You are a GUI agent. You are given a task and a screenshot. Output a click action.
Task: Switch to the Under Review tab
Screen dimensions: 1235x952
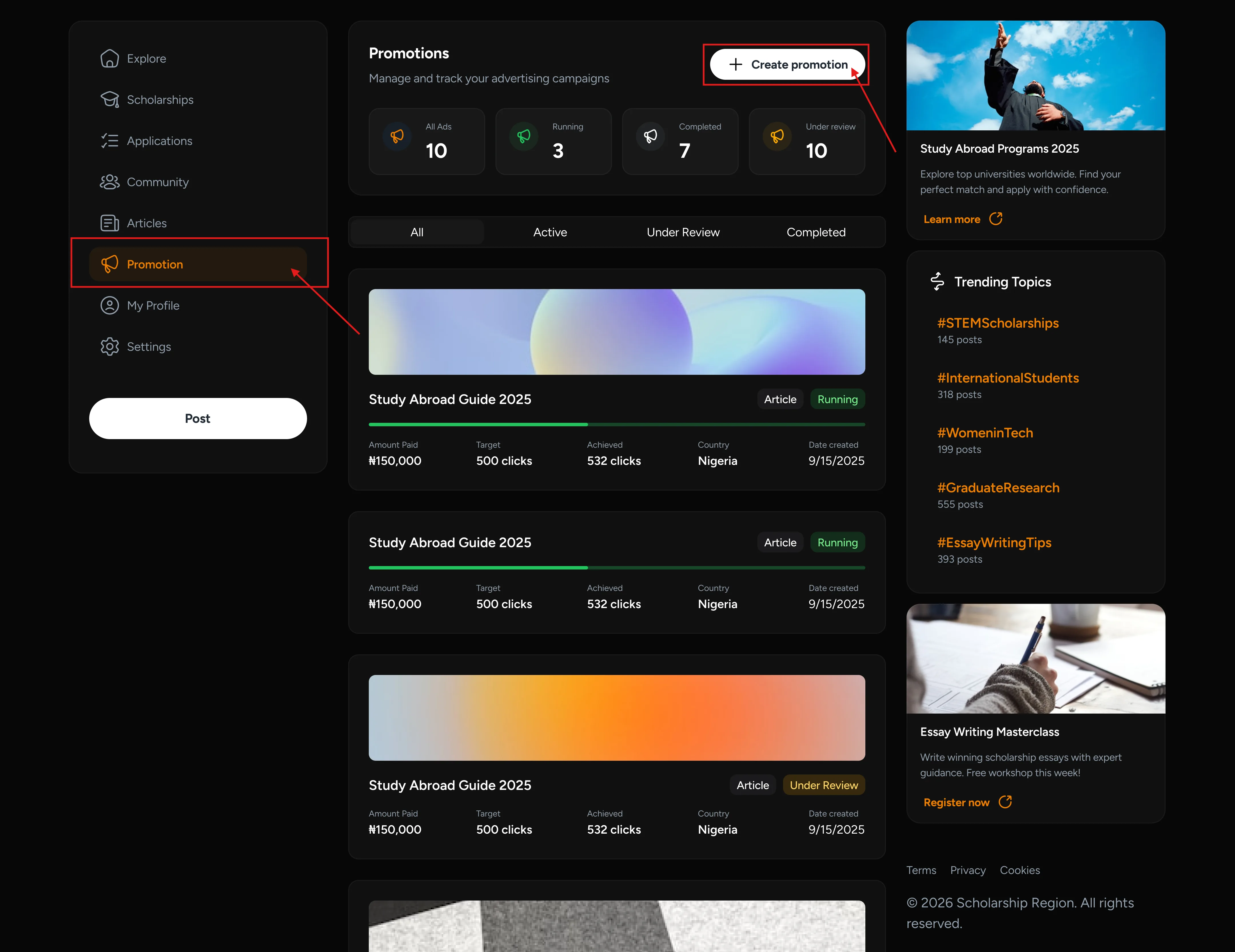point(683,232)
